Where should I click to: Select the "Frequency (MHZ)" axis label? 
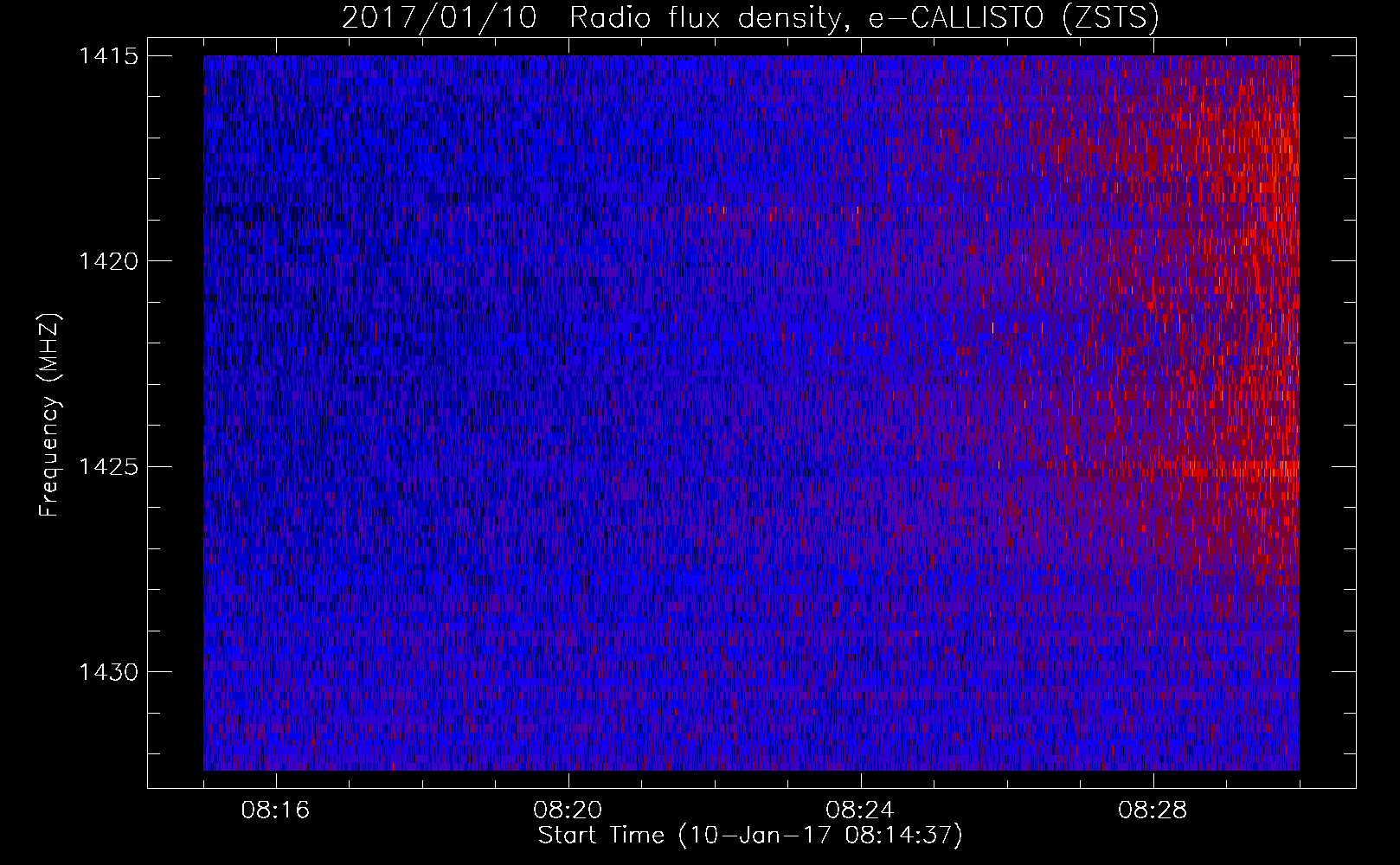[x=50, y=415]
